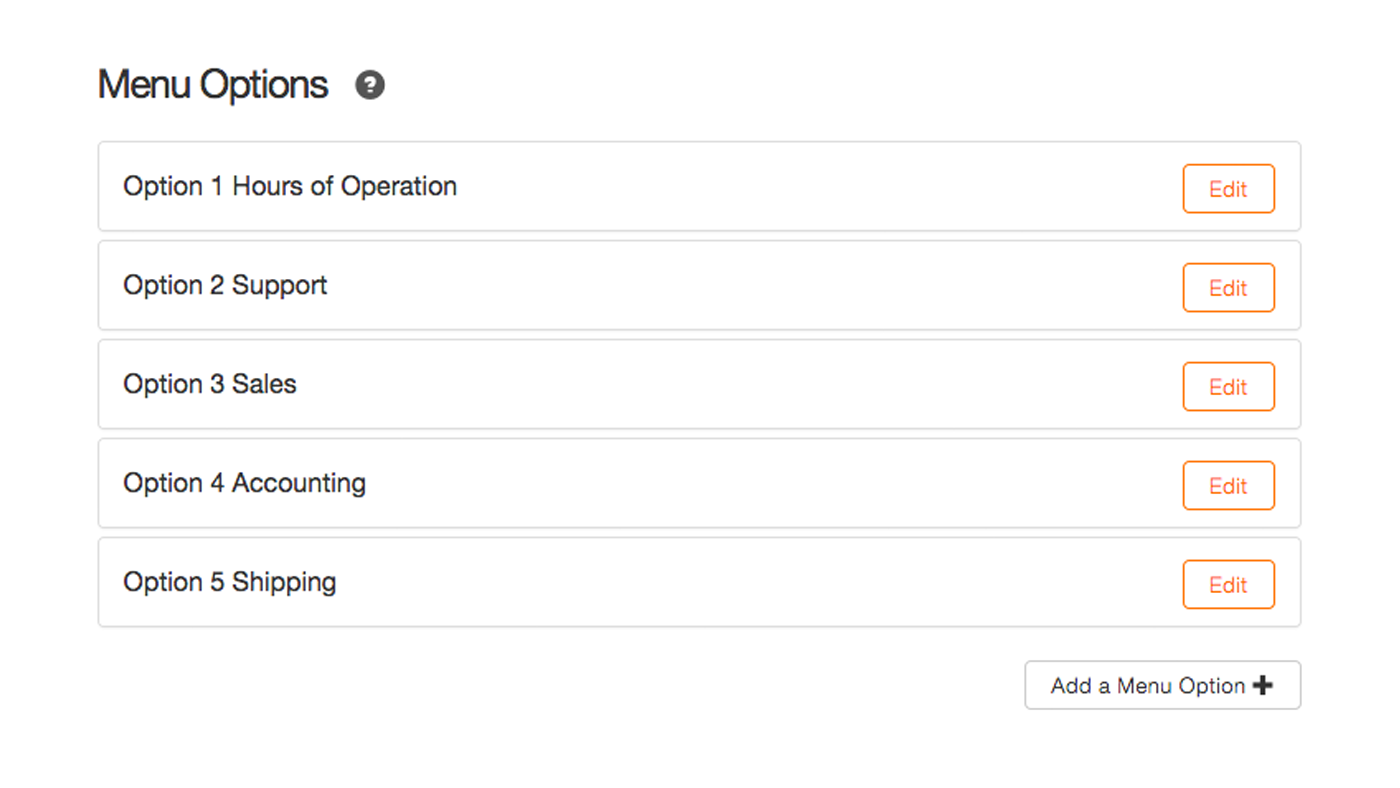Select the Option 1 Hours of Operation row
The width and height of the screenshot is (1400, 788).
tap(699, 186)
